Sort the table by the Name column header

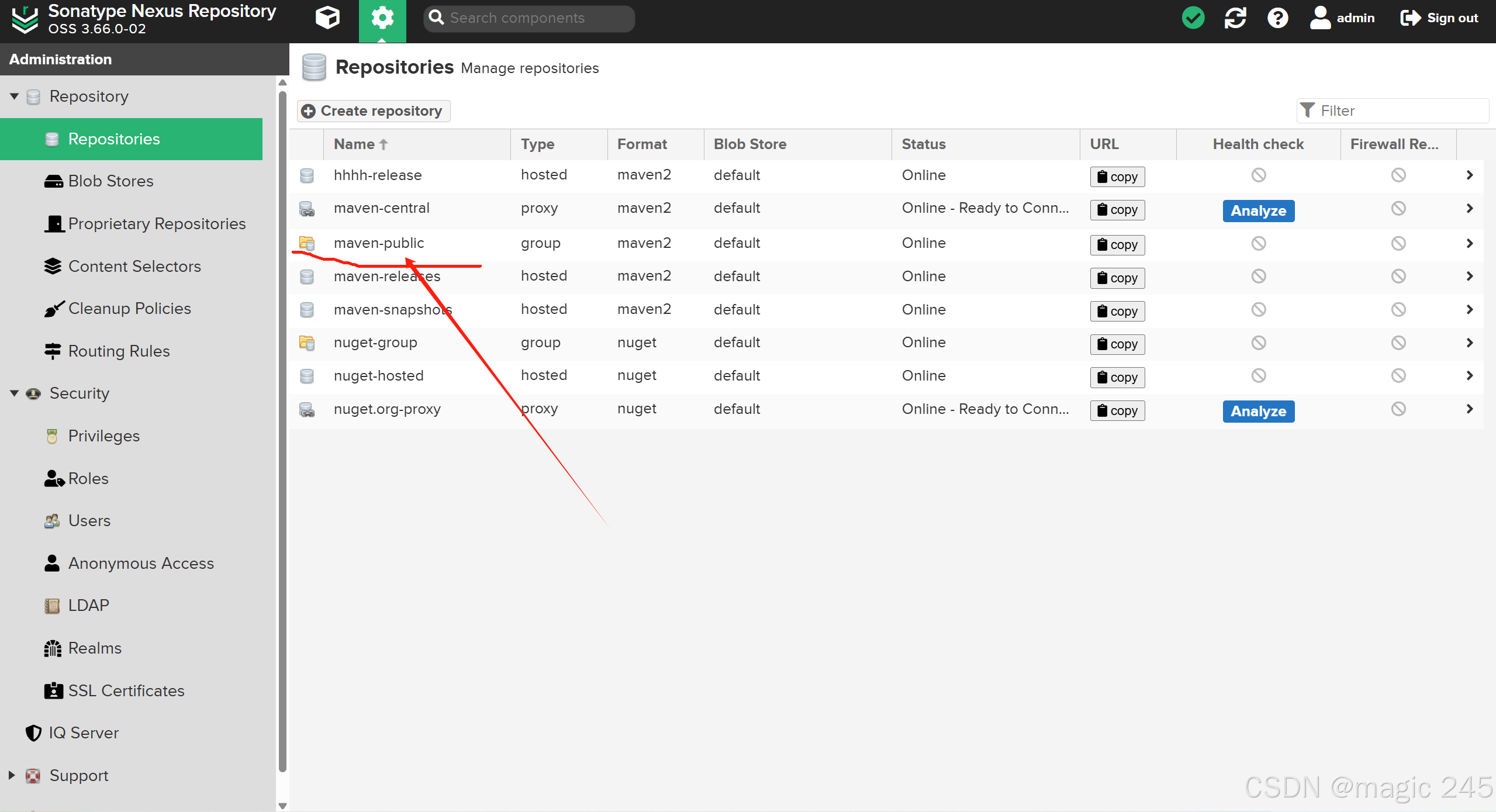point(354,144)
